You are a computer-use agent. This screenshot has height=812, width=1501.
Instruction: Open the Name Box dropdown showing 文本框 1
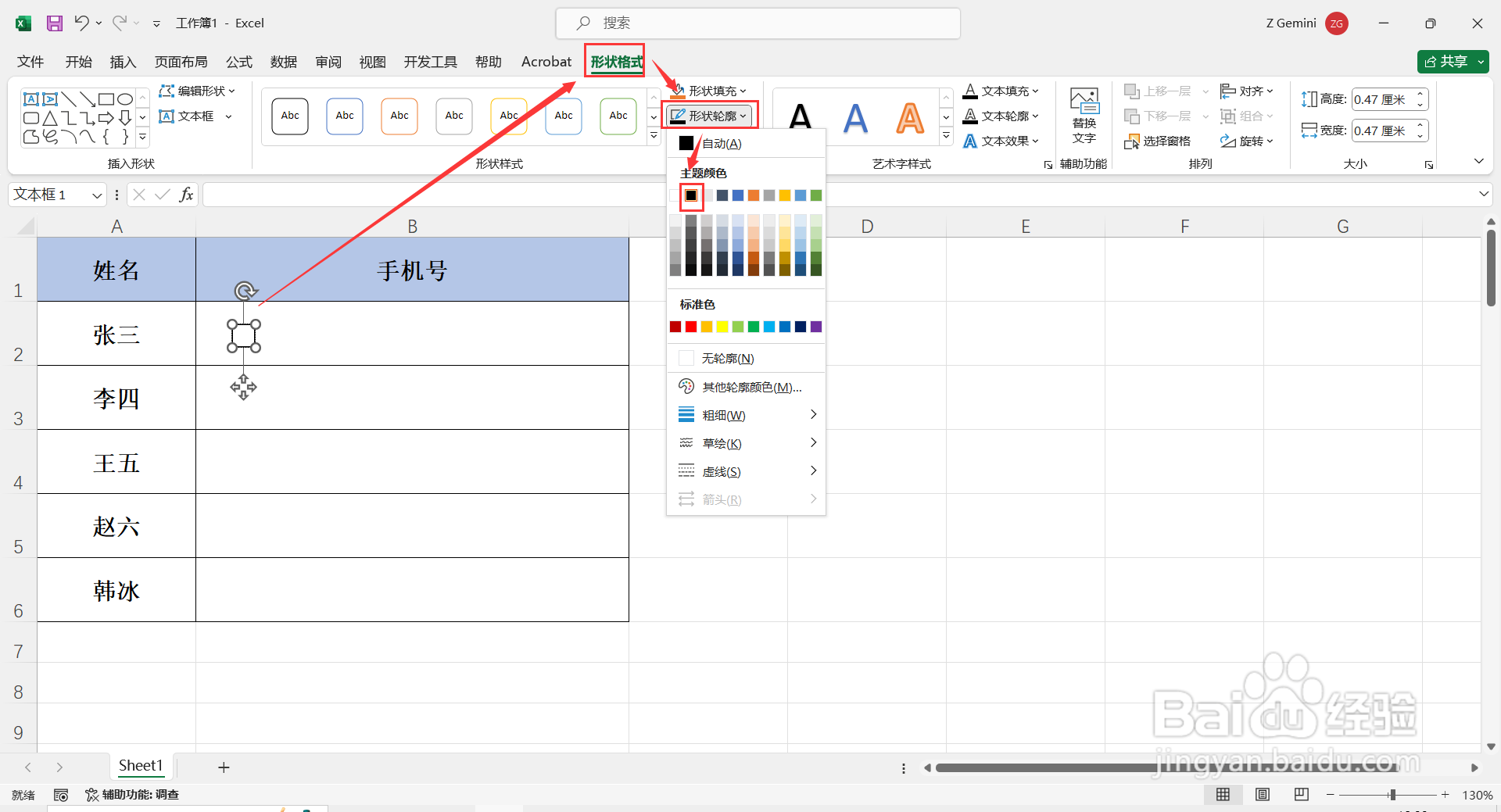point(96,194)
